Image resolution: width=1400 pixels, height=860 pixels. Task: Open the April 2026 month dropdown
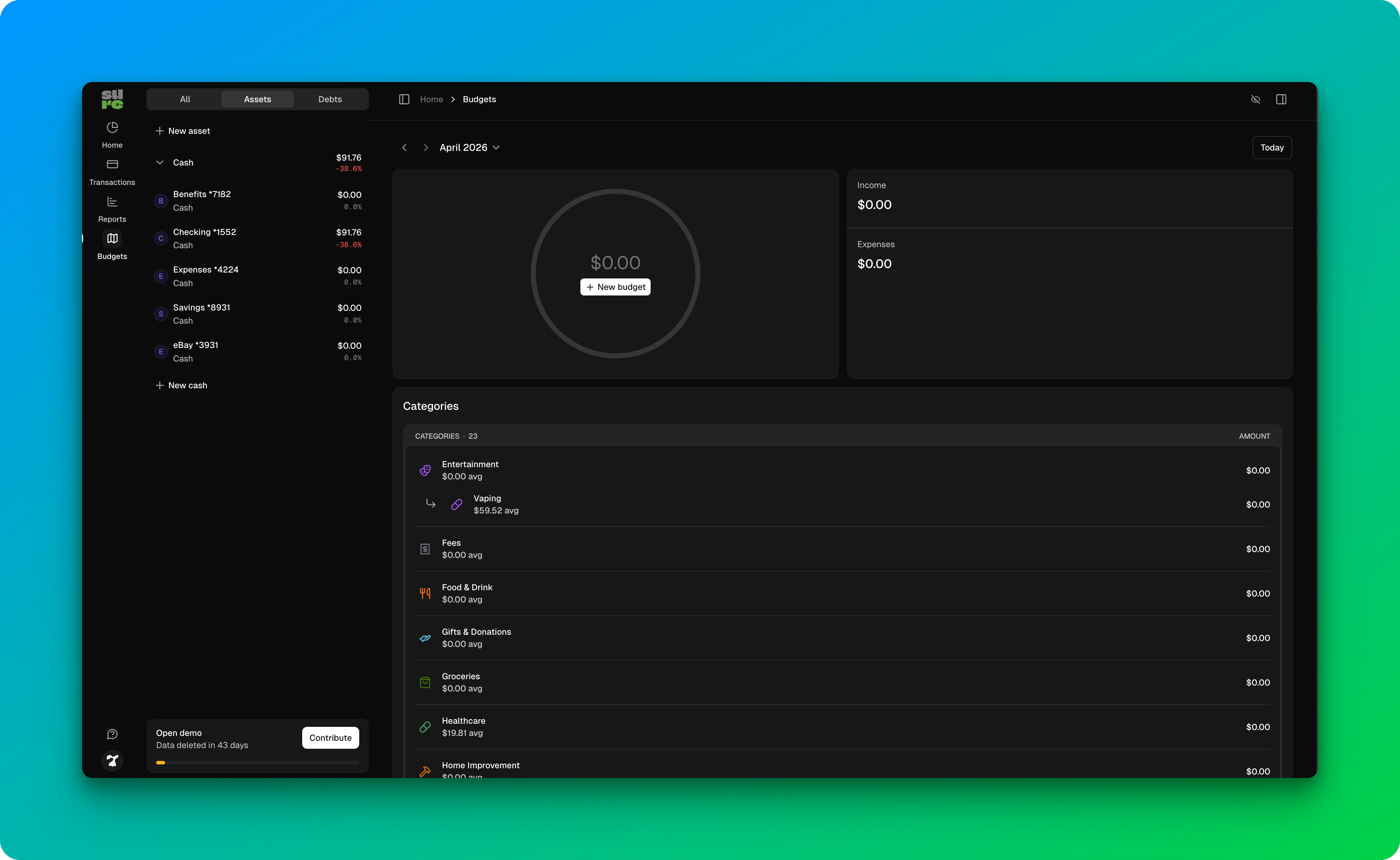[x=469, y=147]
